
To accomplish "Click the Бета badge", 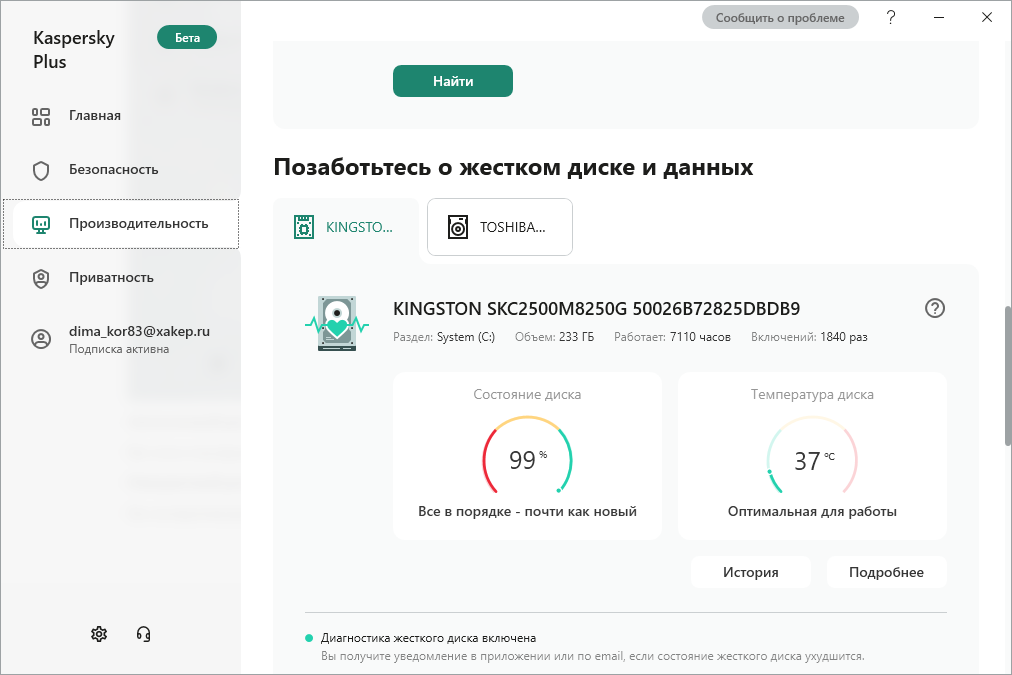I will tap(187, 38).
